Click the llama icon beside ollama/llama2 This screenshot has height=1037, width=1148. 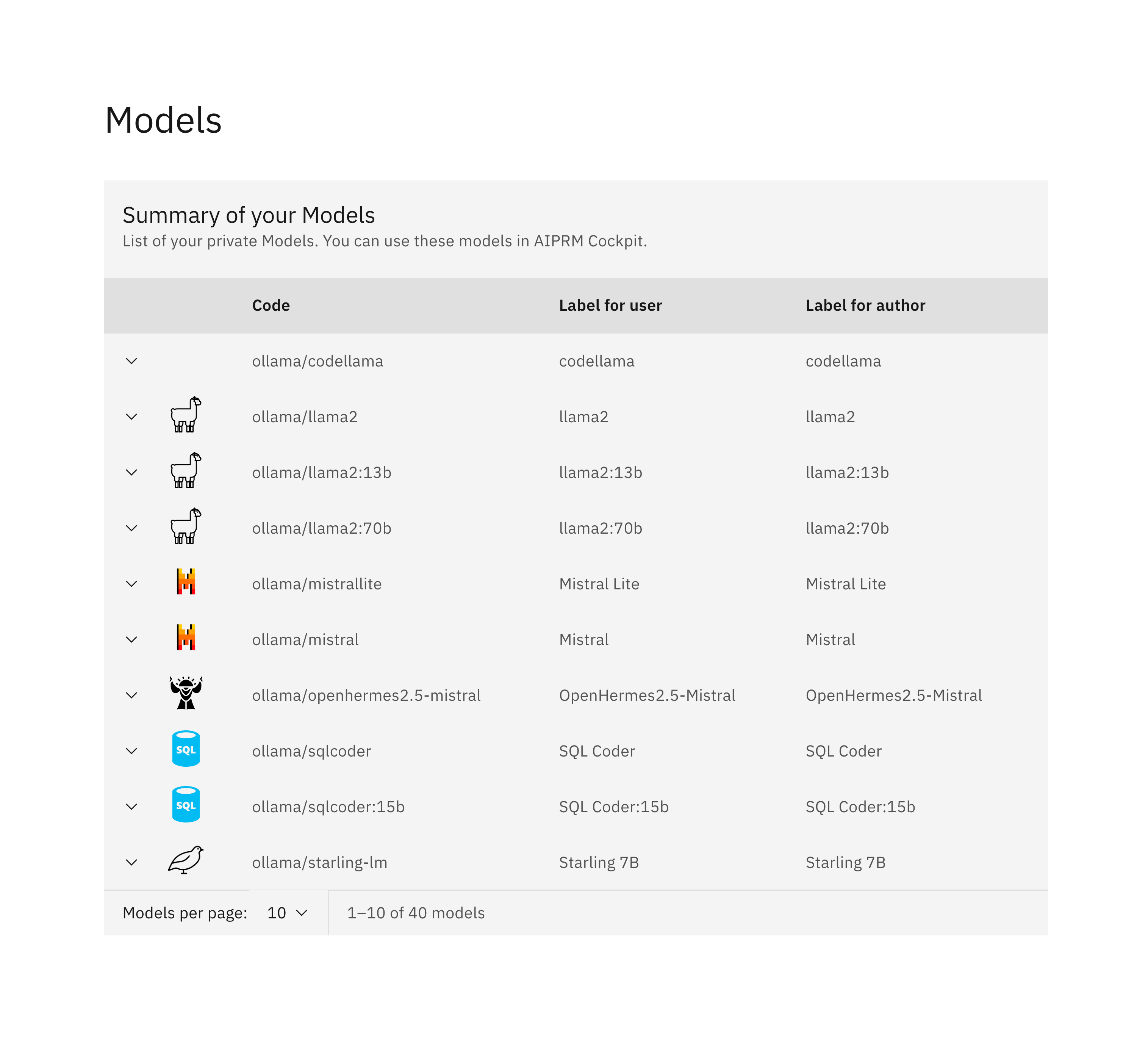point(186,415)
